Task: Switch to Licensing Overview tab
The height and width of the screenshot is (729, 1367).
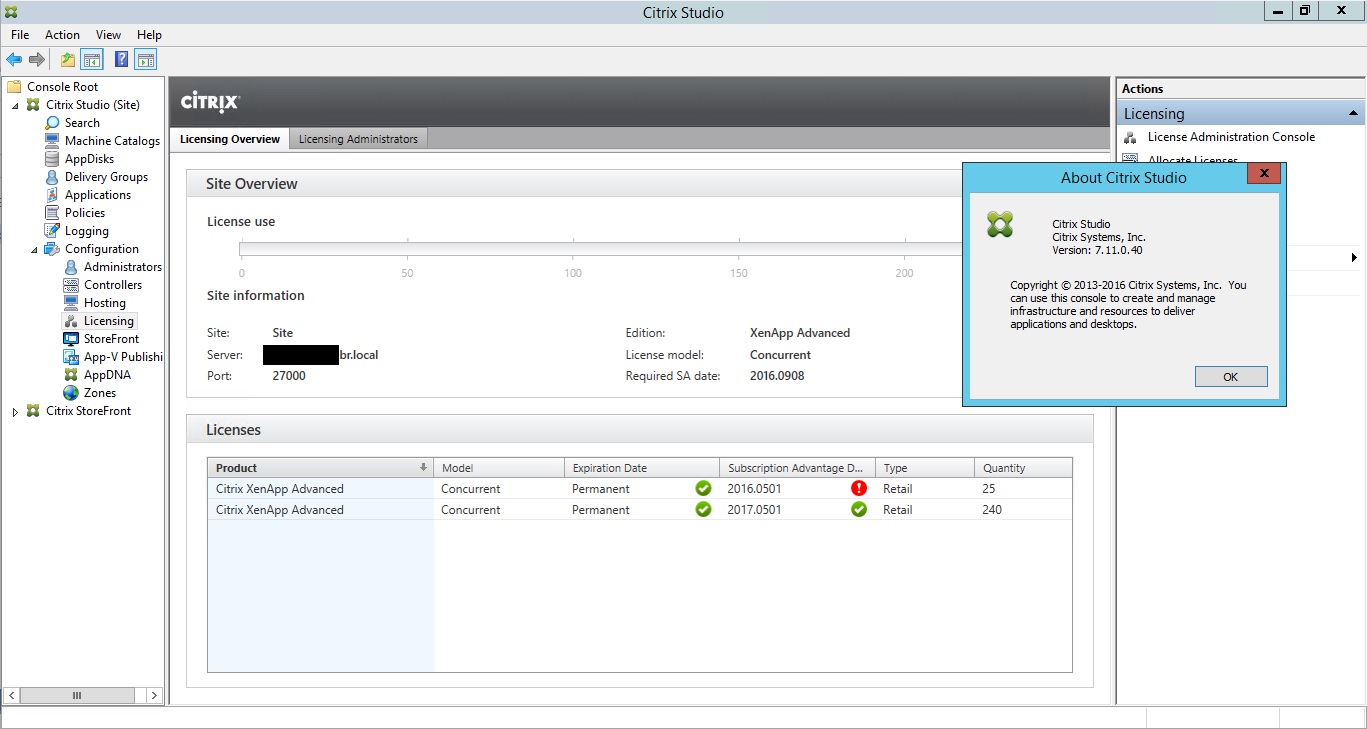Action: coord(230,139)
